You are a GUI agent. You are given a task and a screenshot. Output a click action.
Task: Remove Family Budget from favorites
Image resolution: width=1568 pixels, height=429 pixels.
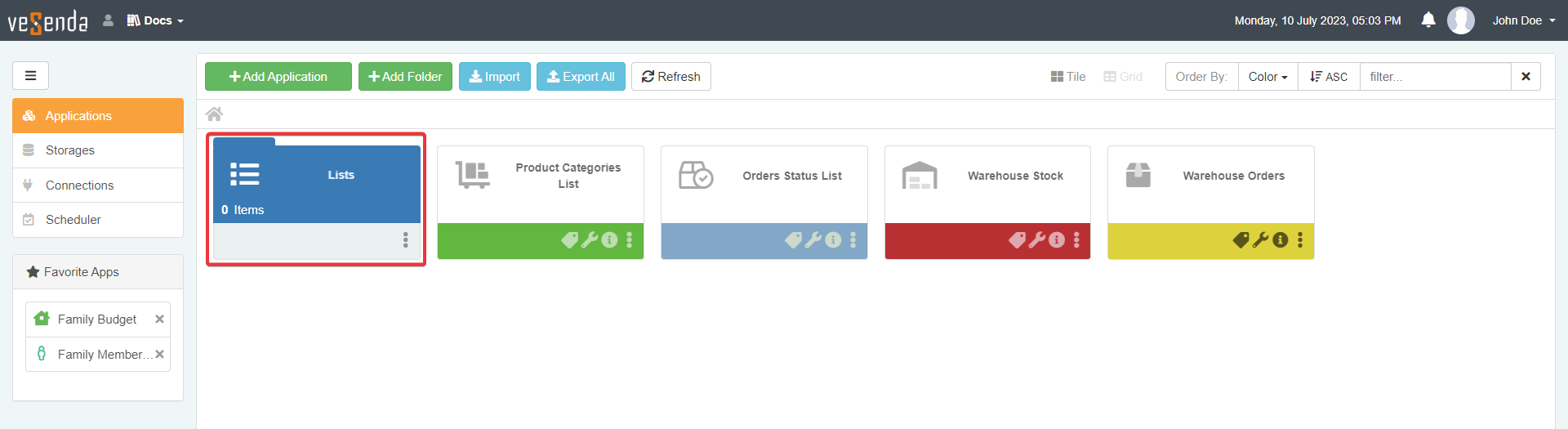[159, 320]
